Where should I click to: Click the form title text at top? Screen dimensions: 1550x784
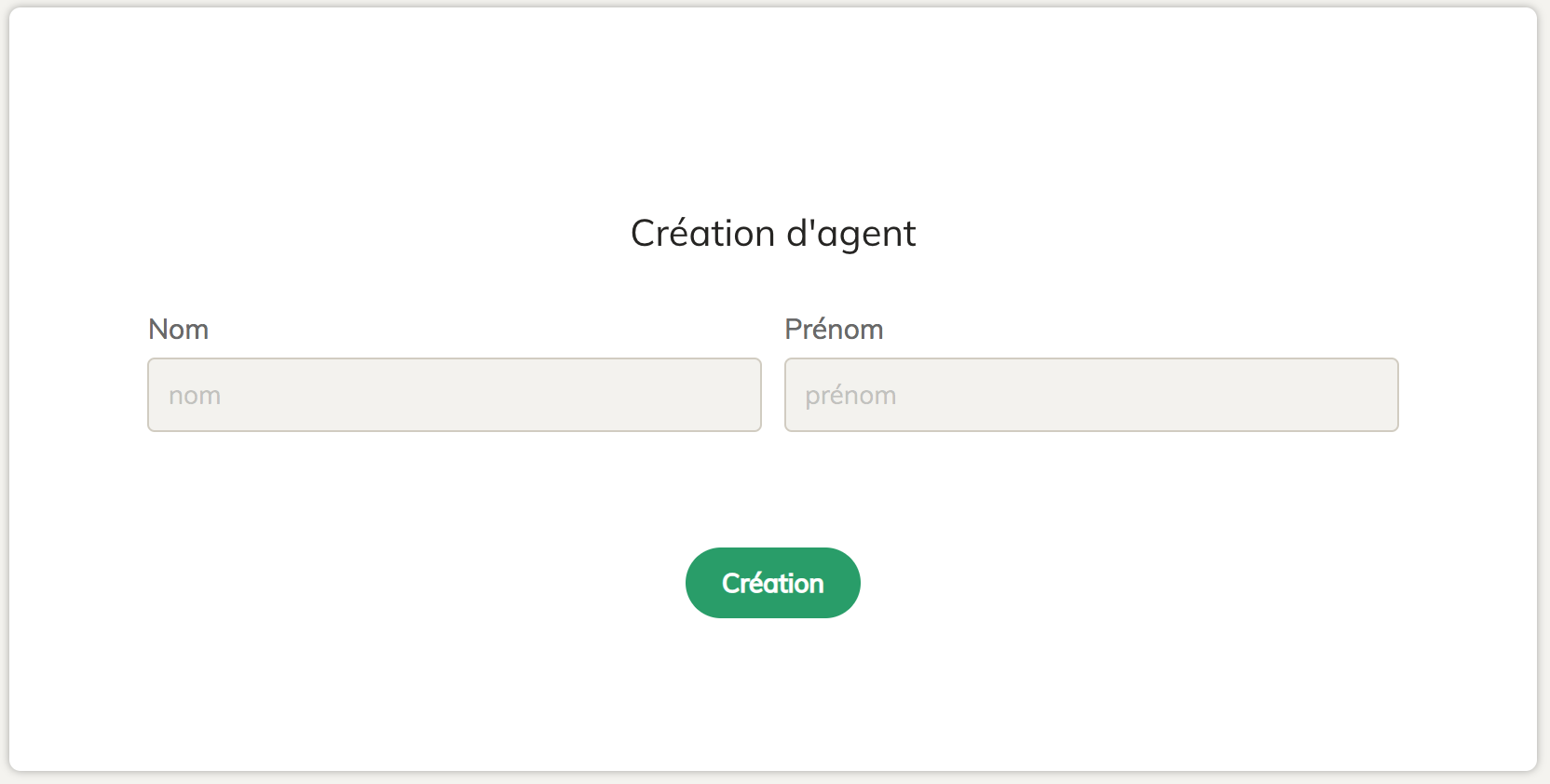(x=773, y=234)
